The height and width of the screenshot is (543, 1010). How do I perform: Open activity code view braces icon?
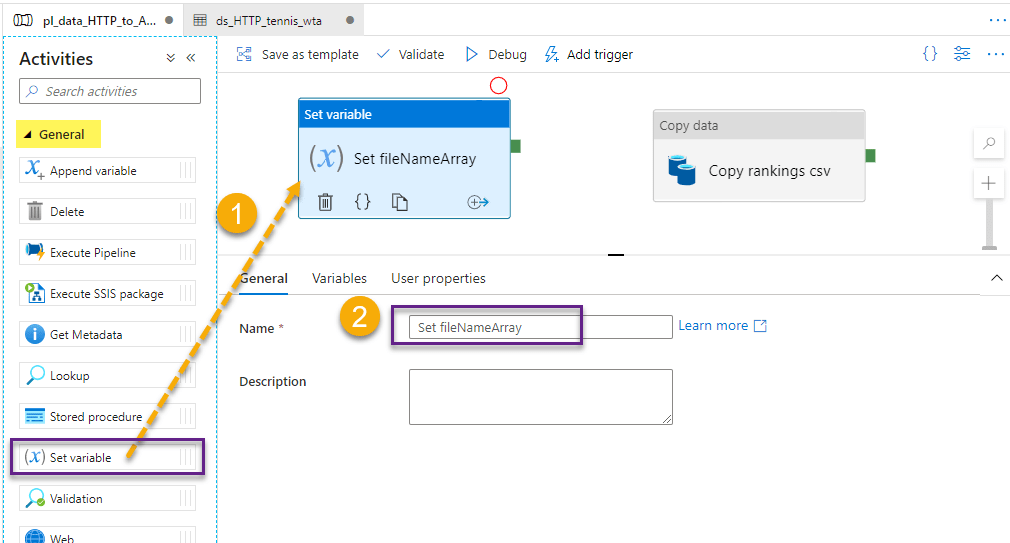pyautogui.click(x=362, y=202)
